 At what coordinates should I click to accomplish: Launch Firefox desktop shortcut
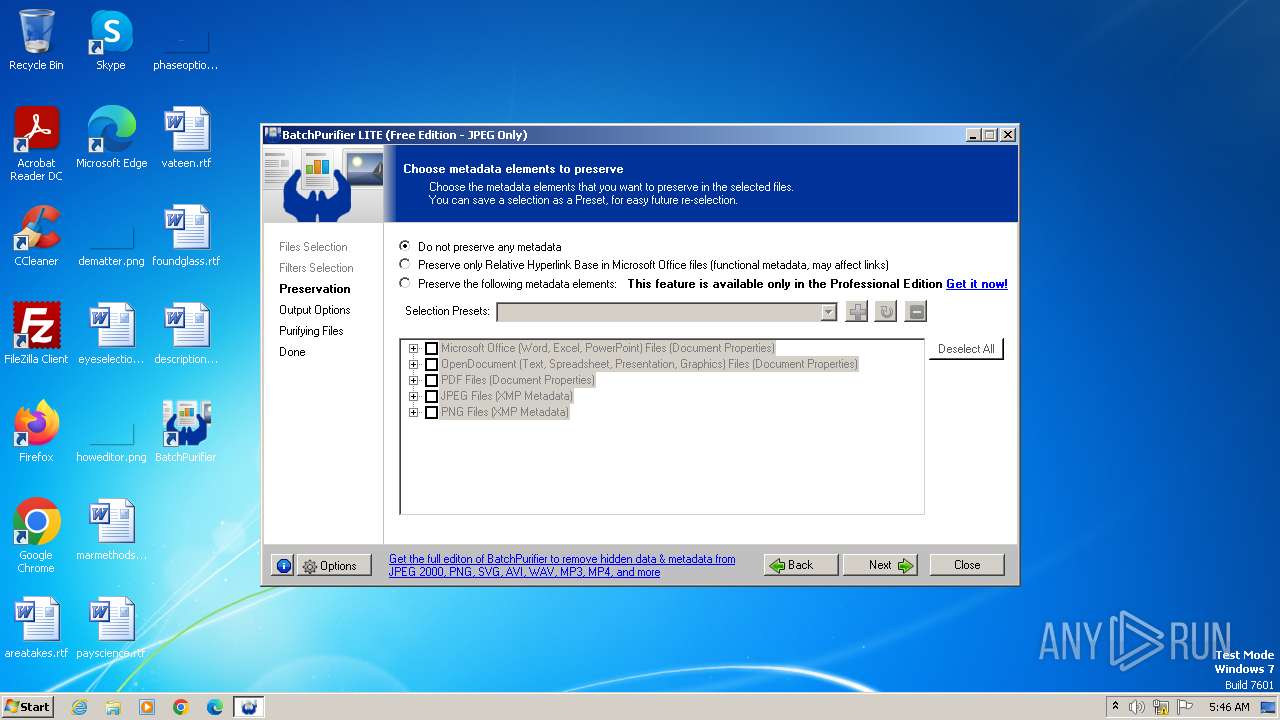pyautogui.click(x=36, y=432)
